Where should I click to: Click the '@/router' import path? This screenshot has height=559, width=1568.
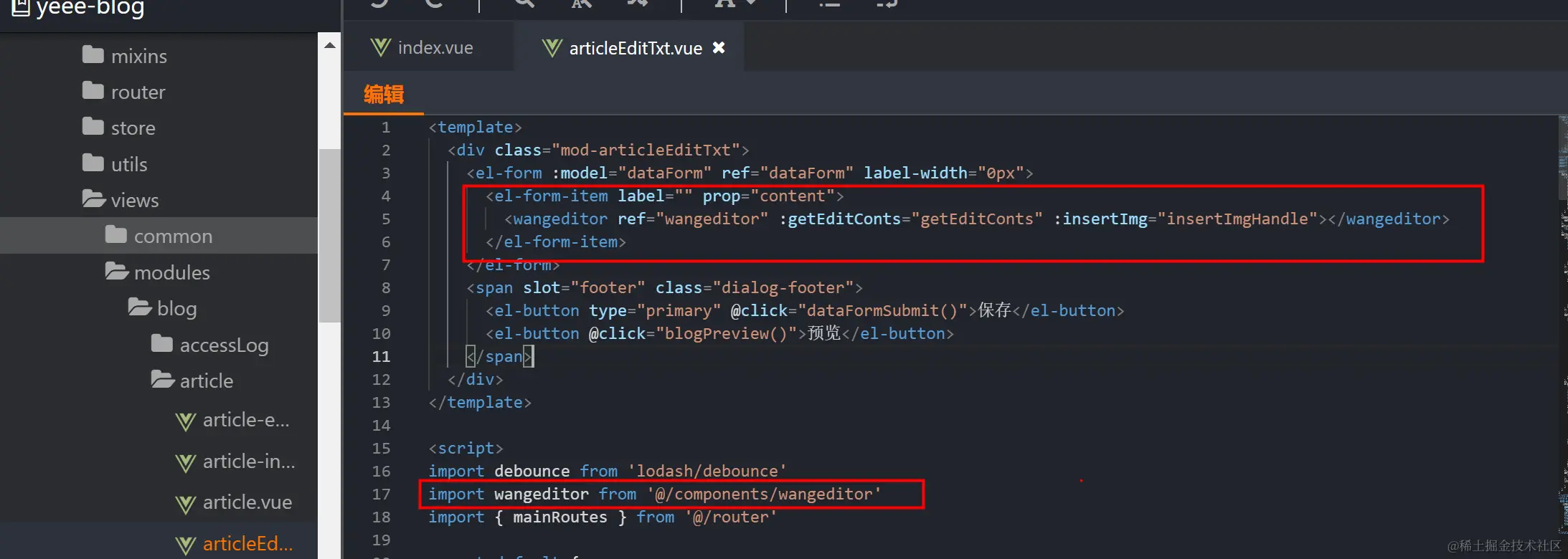[x=730, y=517]
